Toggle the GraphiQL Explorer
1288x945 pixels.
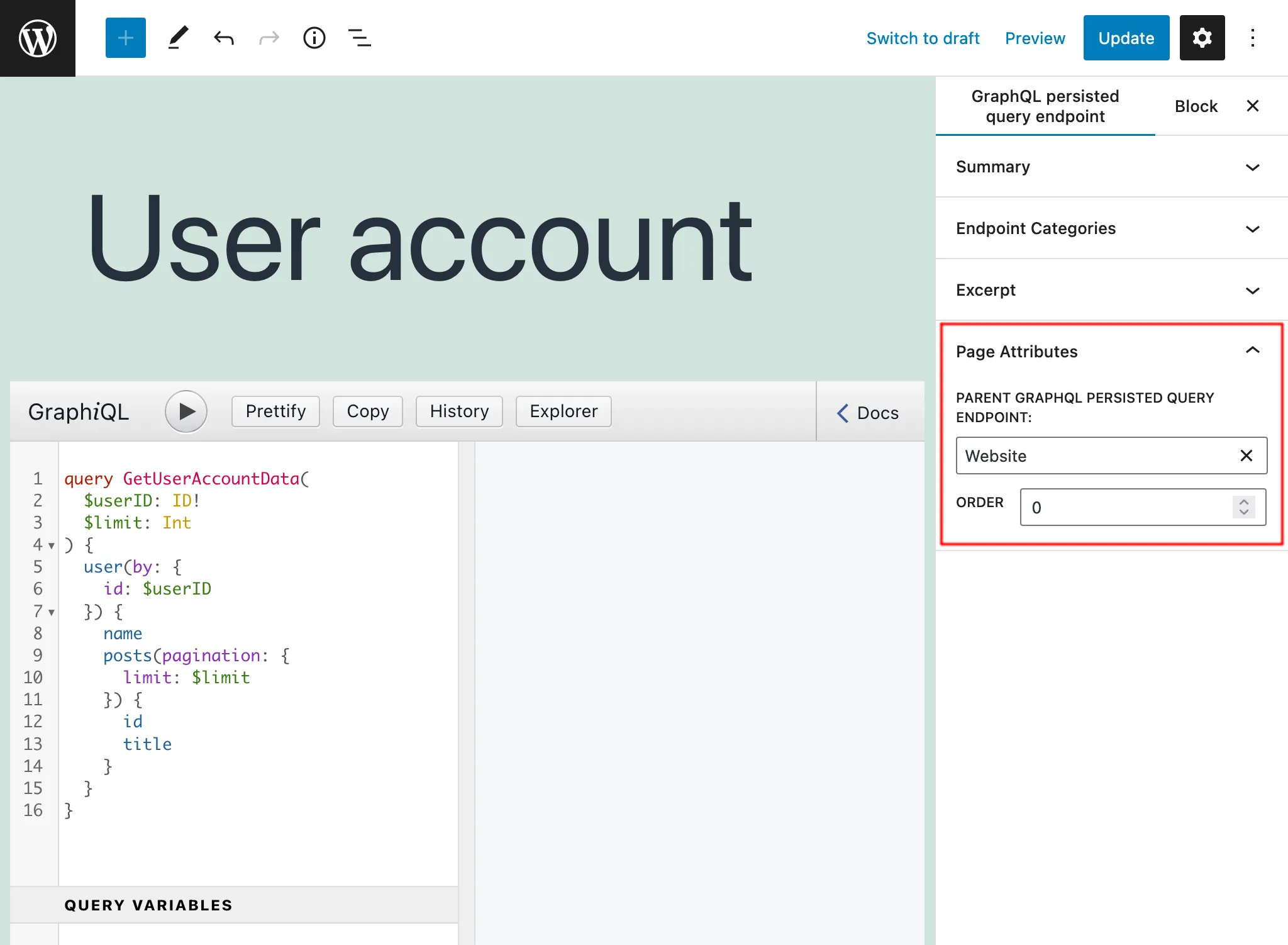coord(563,411)
